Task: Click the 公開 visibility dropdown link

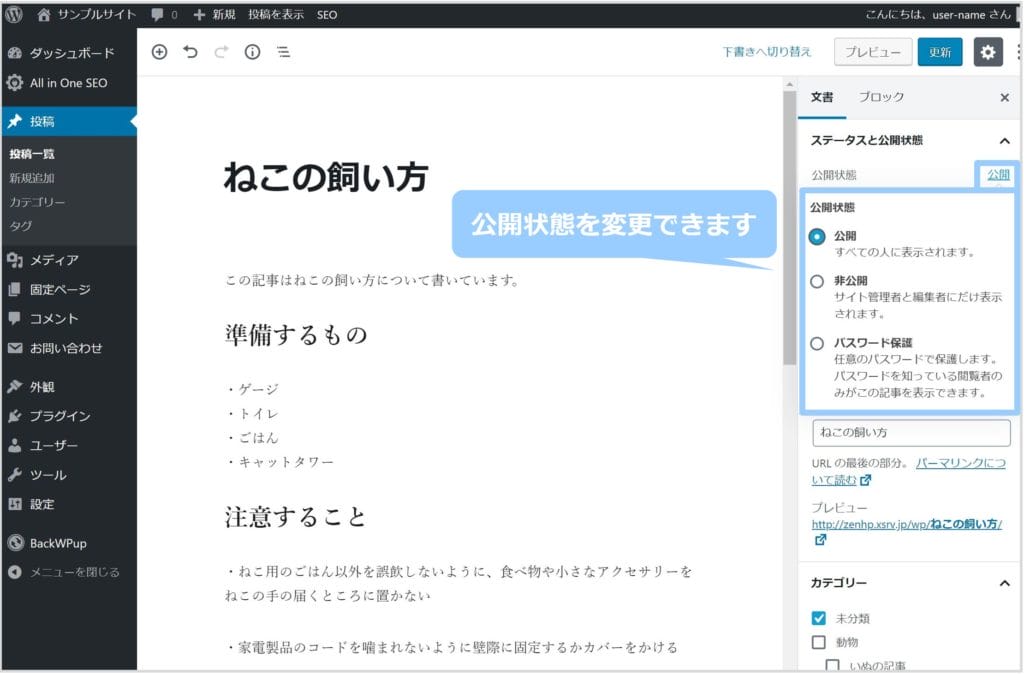Action: (x=998, y=175)
